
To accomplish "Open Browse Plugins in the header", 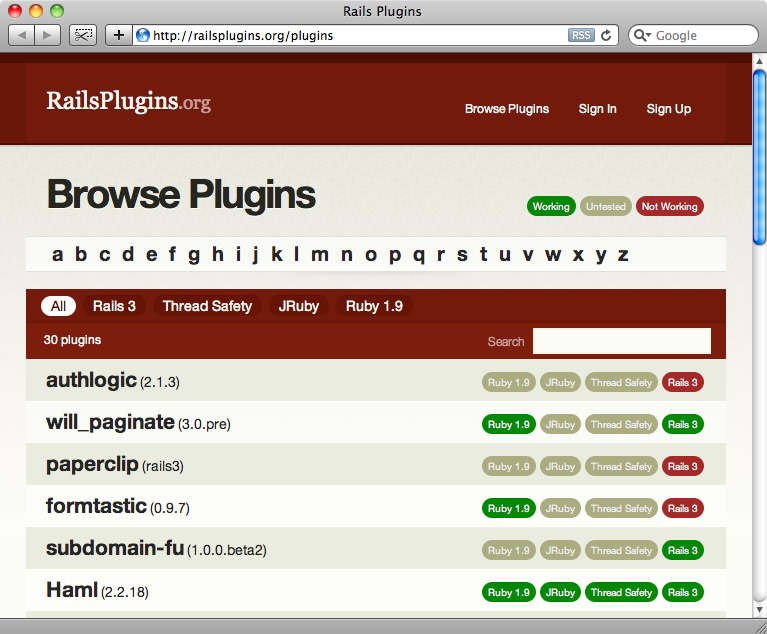I will pos(507,109).
